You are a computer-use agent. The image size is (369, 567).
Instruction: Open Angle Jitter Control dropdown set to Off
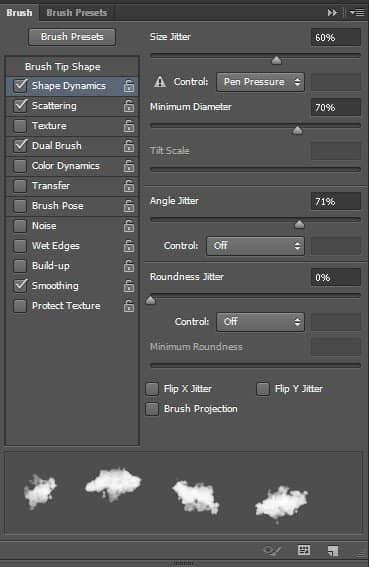pyautogui.click(x=255, y=246)
